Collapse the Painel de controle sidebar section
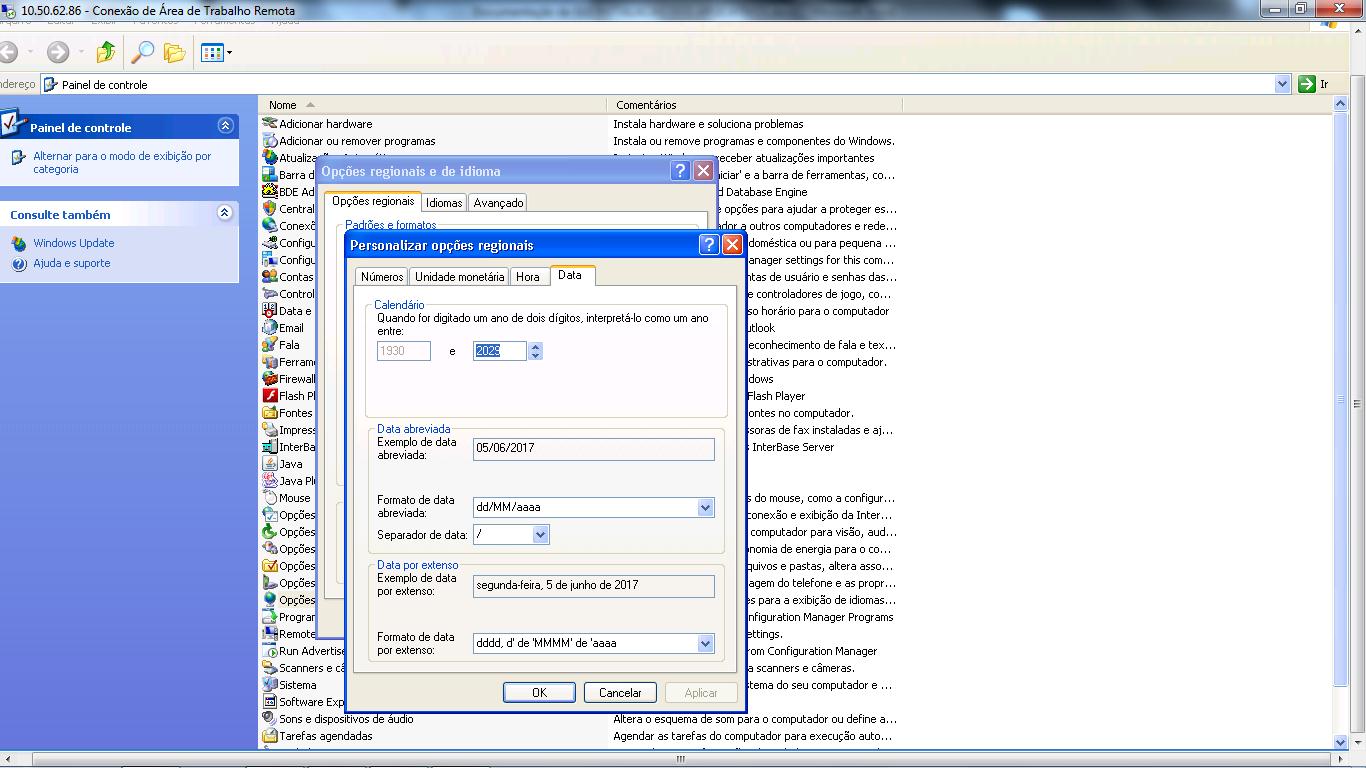The height and width of the screenshot is (768, 1366). tap(225, 126)
